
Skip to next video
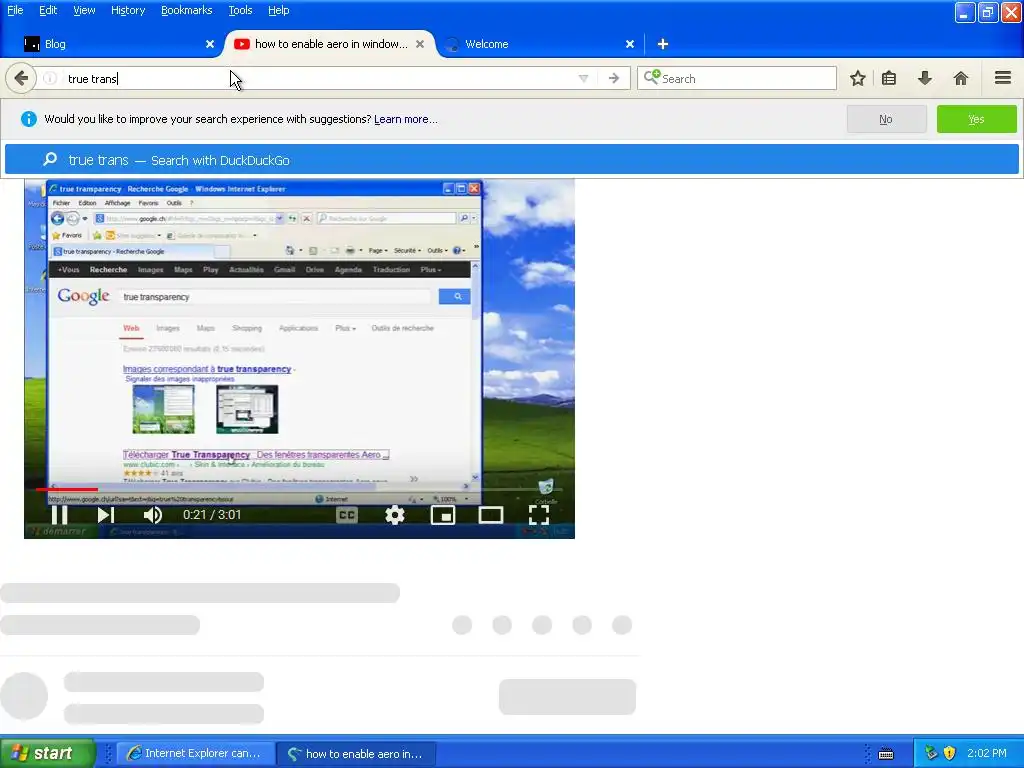(105, 515)
